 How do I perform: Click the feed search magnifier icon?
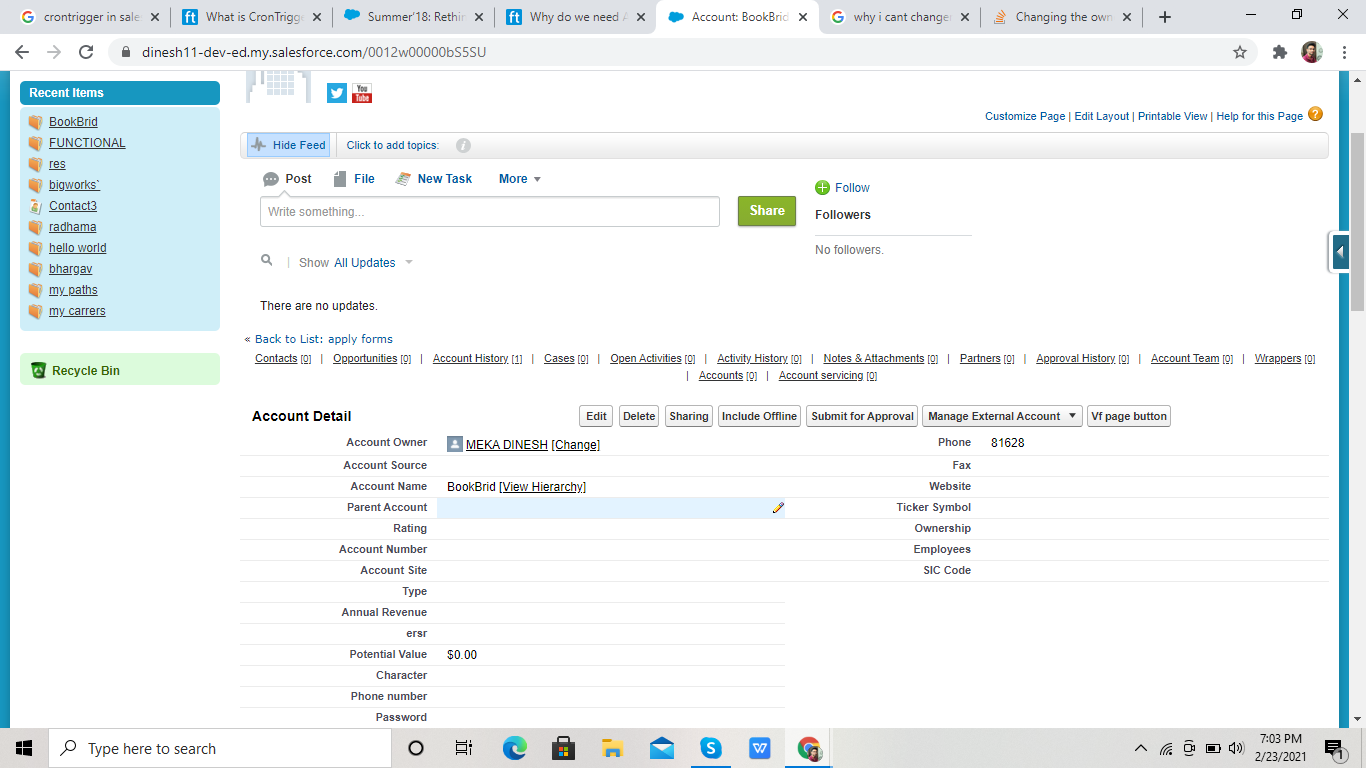pos(267,260)
